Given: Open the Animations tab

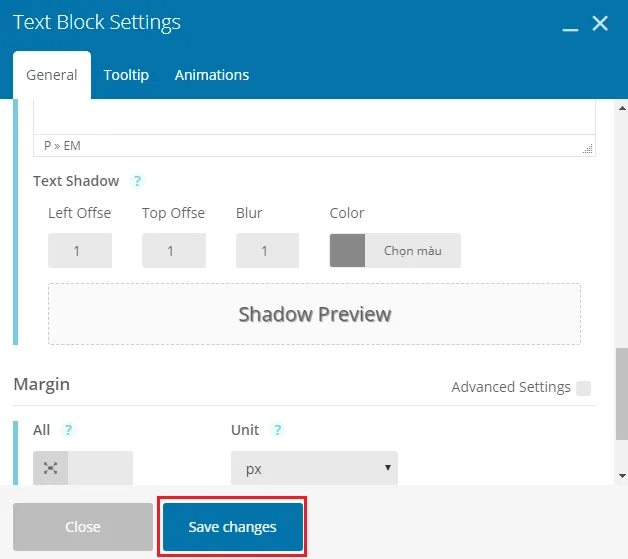Looking at the screenshot, I should [212, 75].
